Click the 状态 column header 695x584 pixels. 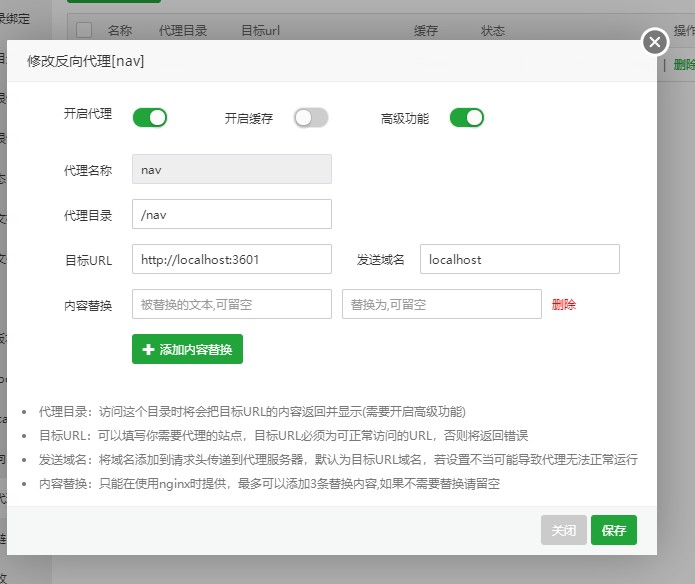coord(493,31)
